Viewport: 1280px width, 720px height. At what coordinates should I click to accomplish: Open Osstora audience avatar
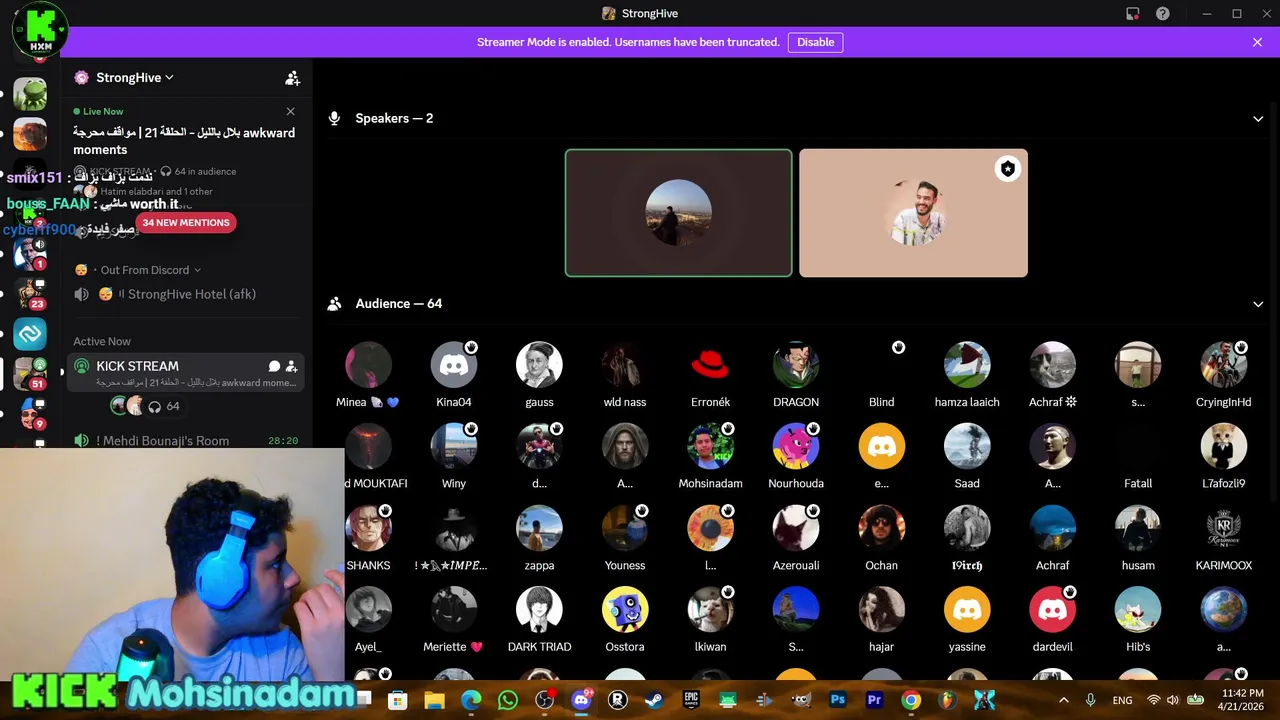625,609
